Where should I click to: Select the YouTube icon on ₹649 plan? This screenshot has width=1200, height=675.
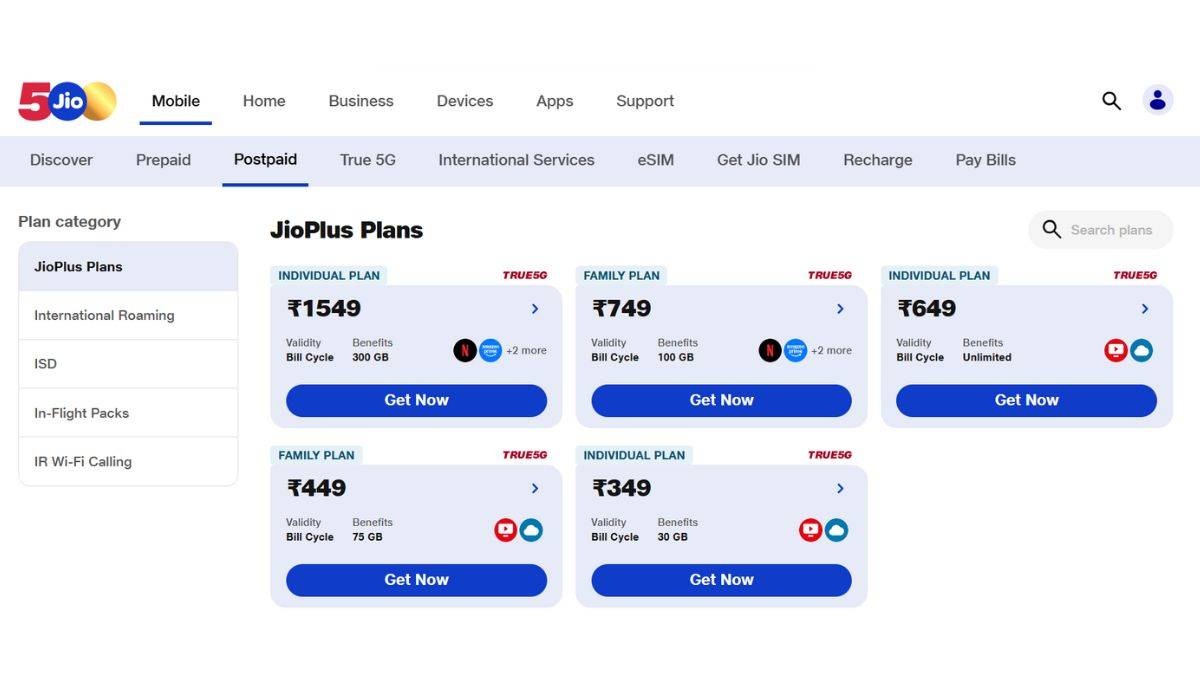[1115, 351]
